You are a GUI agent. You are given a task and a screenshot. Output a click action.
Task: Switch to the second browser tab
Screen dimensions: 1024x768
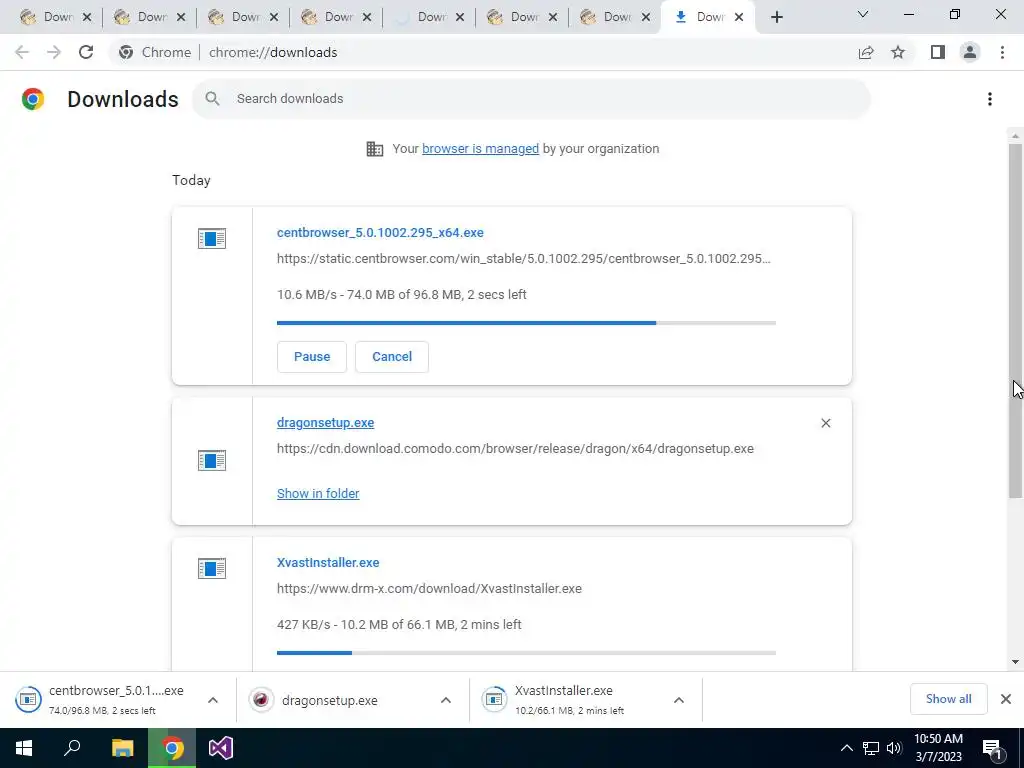coord(140,17)
